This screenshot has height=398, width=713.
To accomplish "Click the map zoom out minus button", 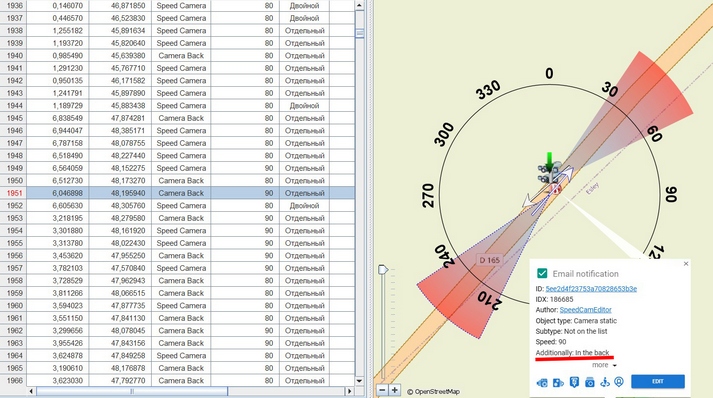I will [382, 390].
